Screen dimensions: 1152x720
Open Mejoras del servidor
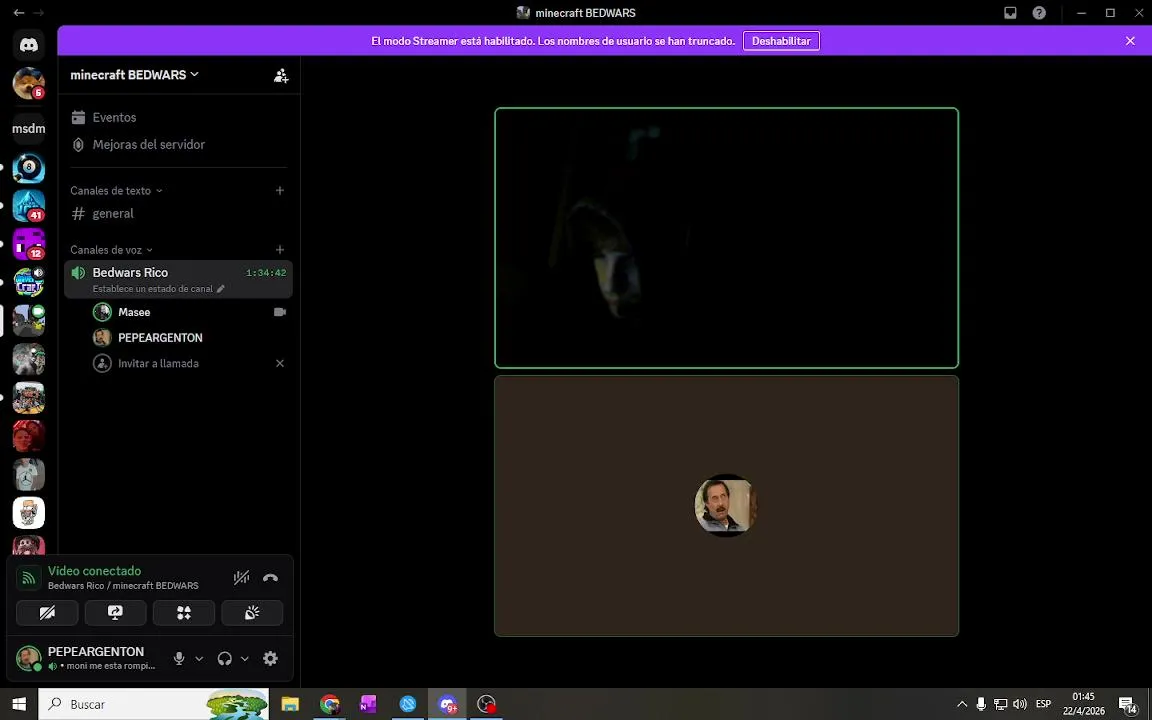click(x=179, y=145)
